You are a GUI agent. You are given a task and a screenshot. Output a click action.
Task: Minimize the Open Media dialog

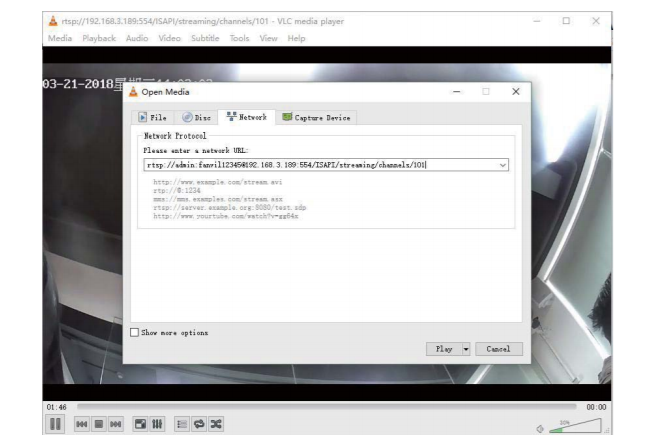[x=457, y=92]
